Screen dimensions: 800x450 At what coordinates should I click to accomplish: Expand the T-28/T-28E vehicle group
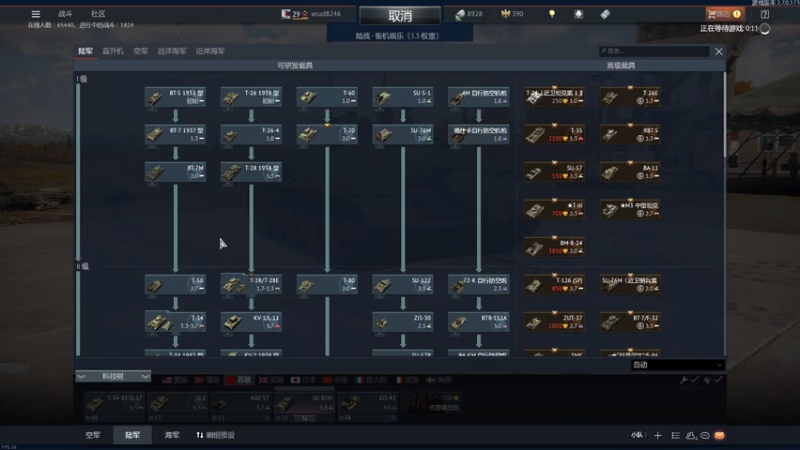[x=251, y=285]
